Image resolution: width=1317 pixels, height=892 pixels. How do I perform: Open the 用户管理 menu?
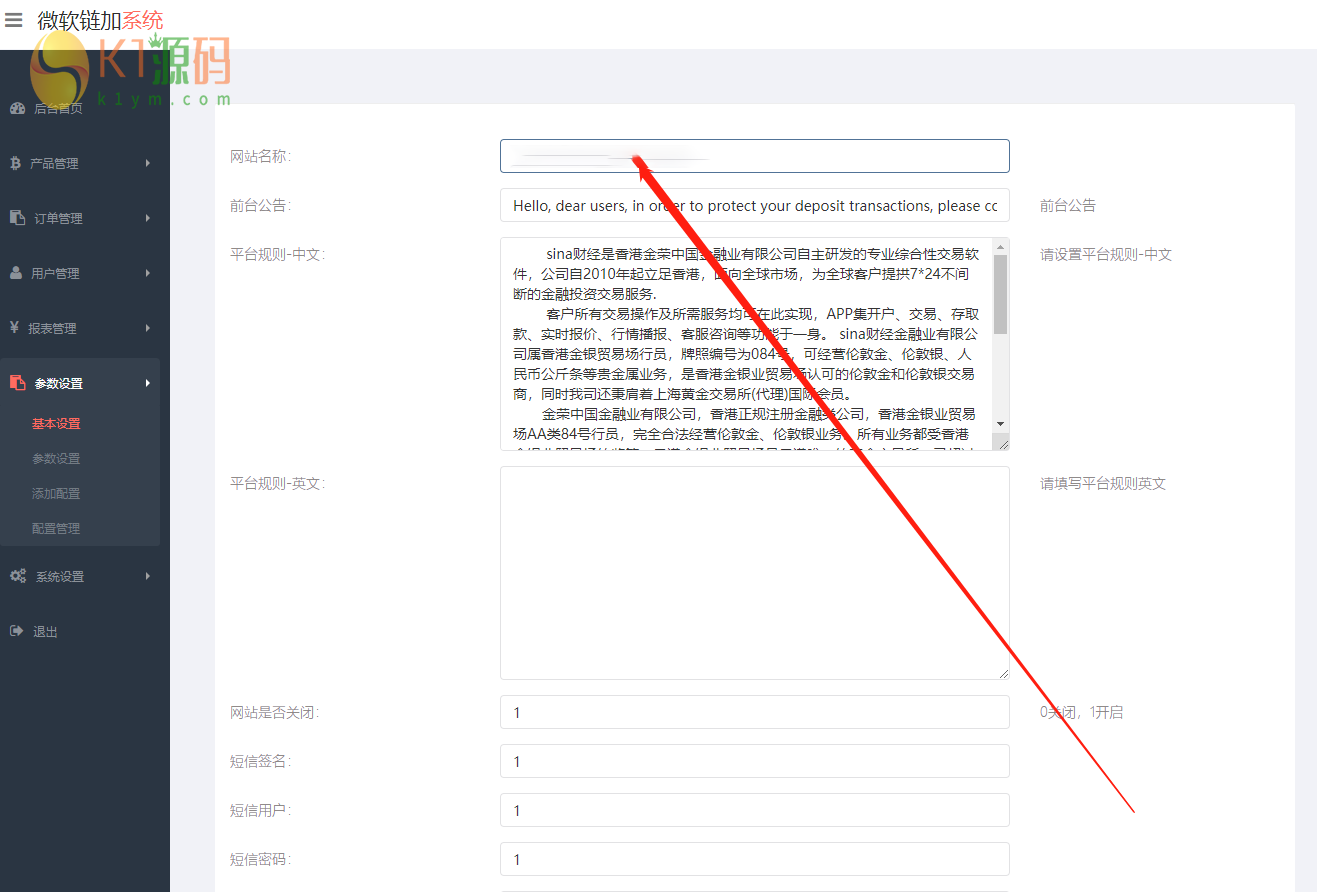click(x=55, y=273)
